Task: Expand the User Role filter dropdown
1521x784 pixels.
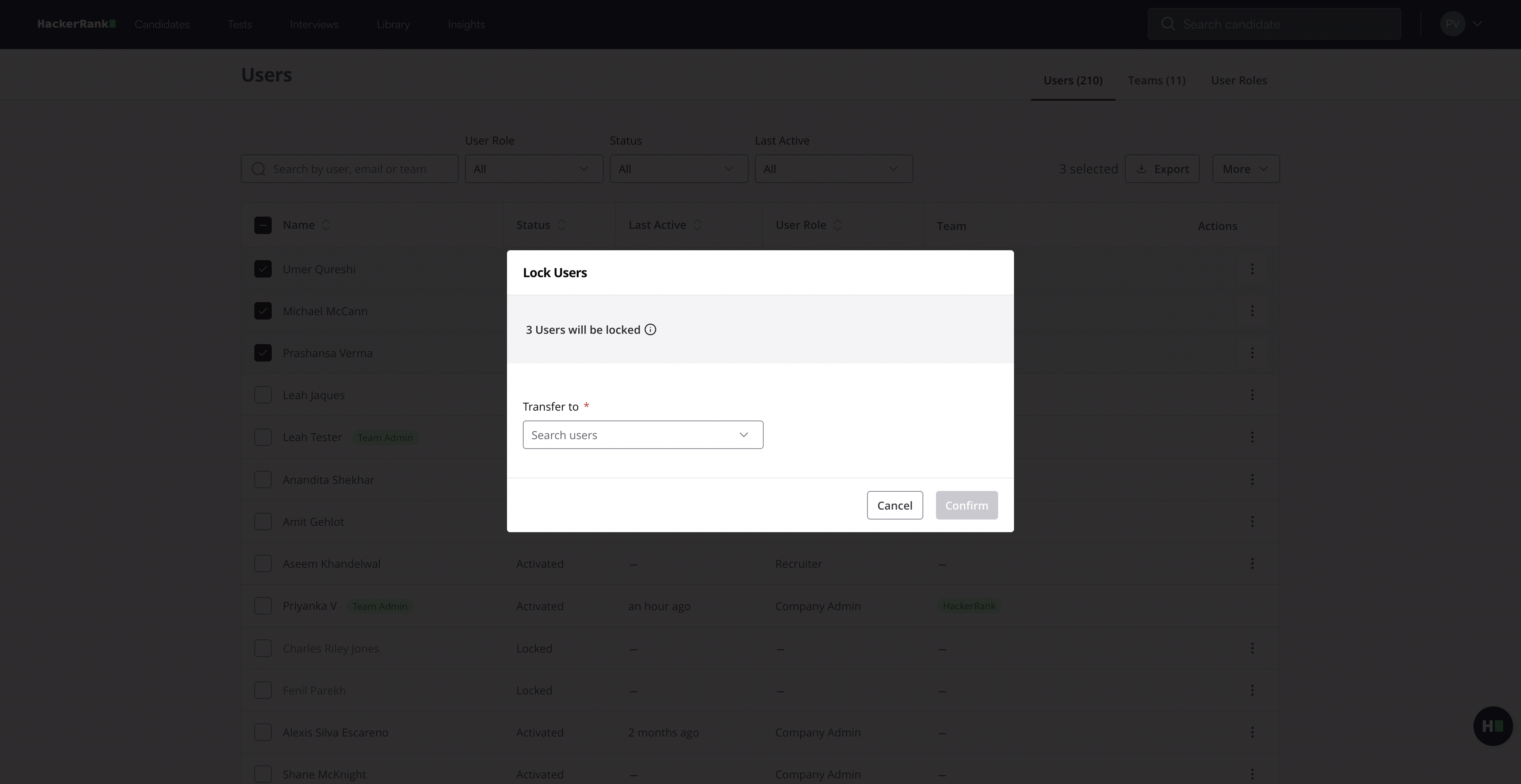Action: (533, 169)
